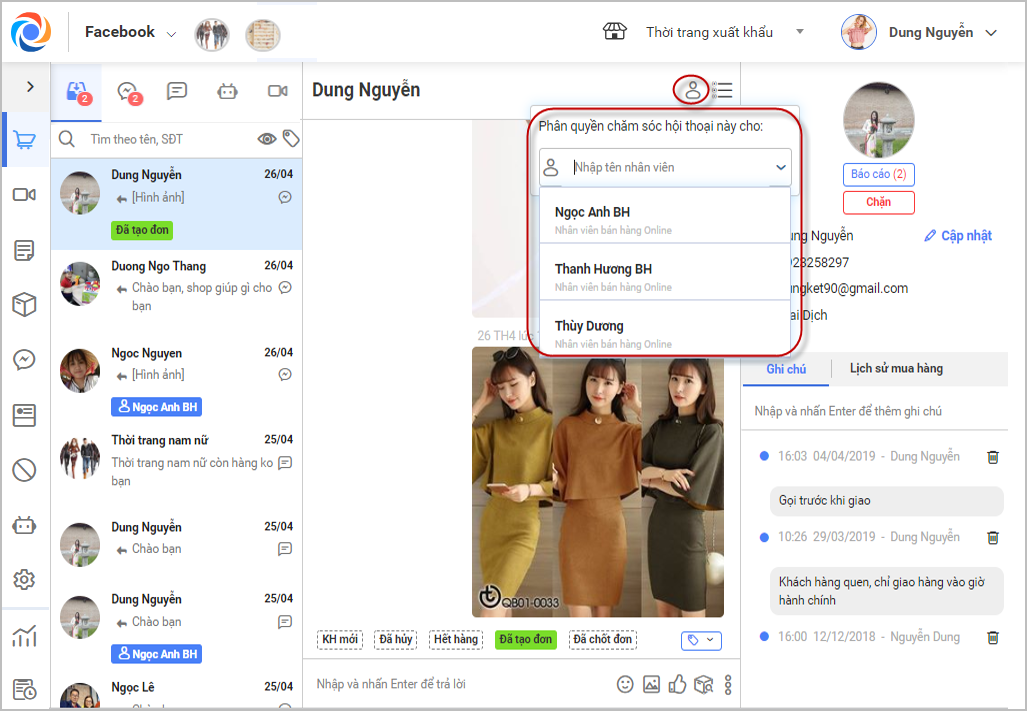Focus the add-note input field
This screenshot has width=1027, height=711.
(874, 411)
